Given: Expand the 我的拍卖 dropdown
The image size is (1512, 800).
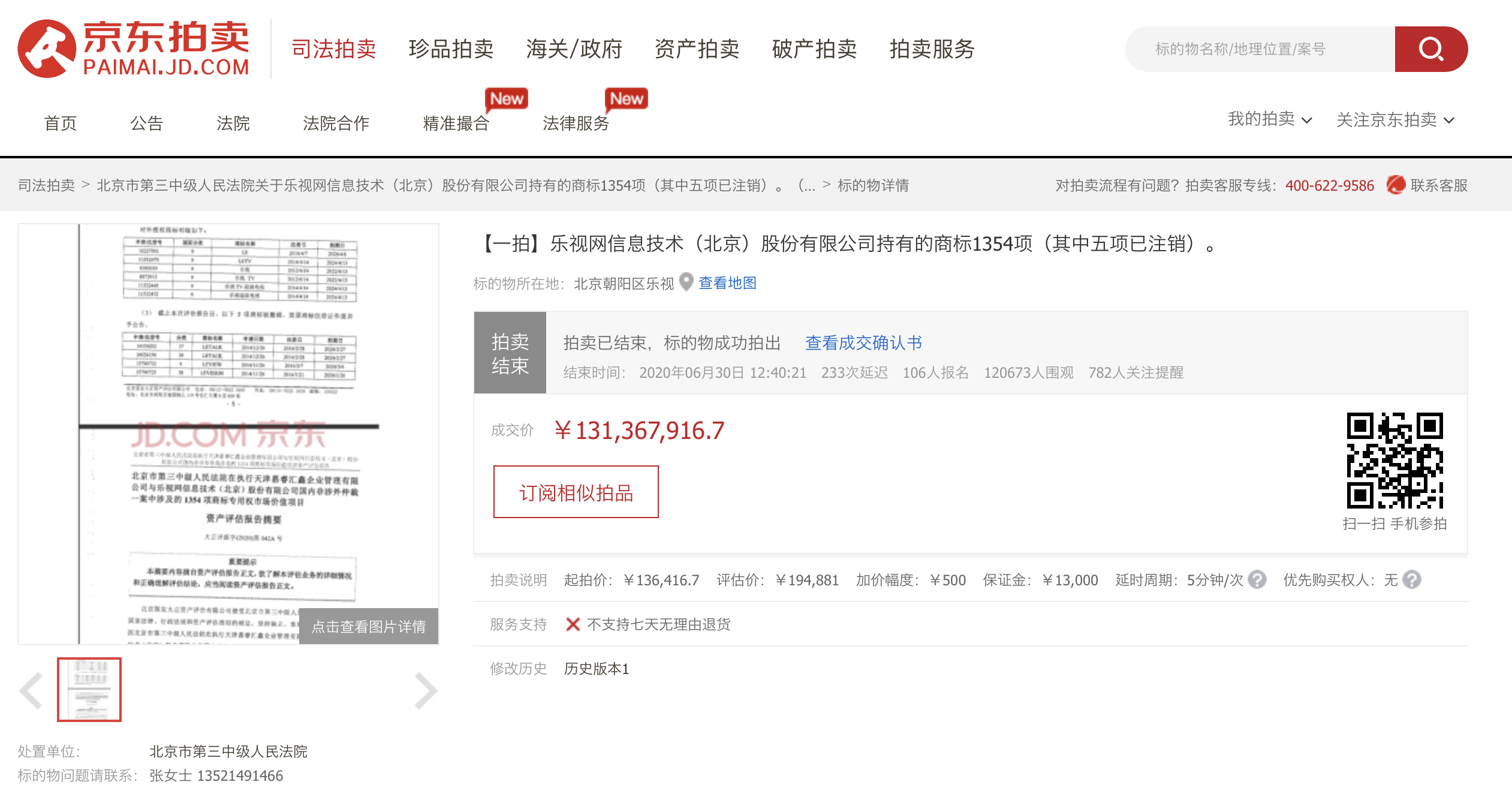Looking at the screenshot, I should pyautogui.click(x=1269, y=120).
